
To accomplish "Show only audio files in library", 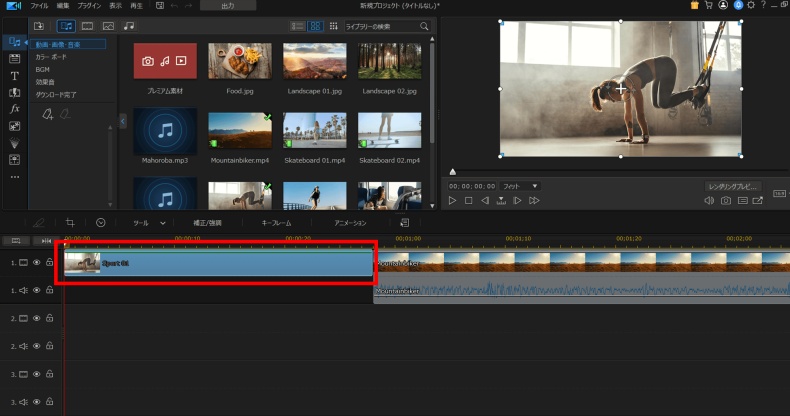I will click(128, 25).
